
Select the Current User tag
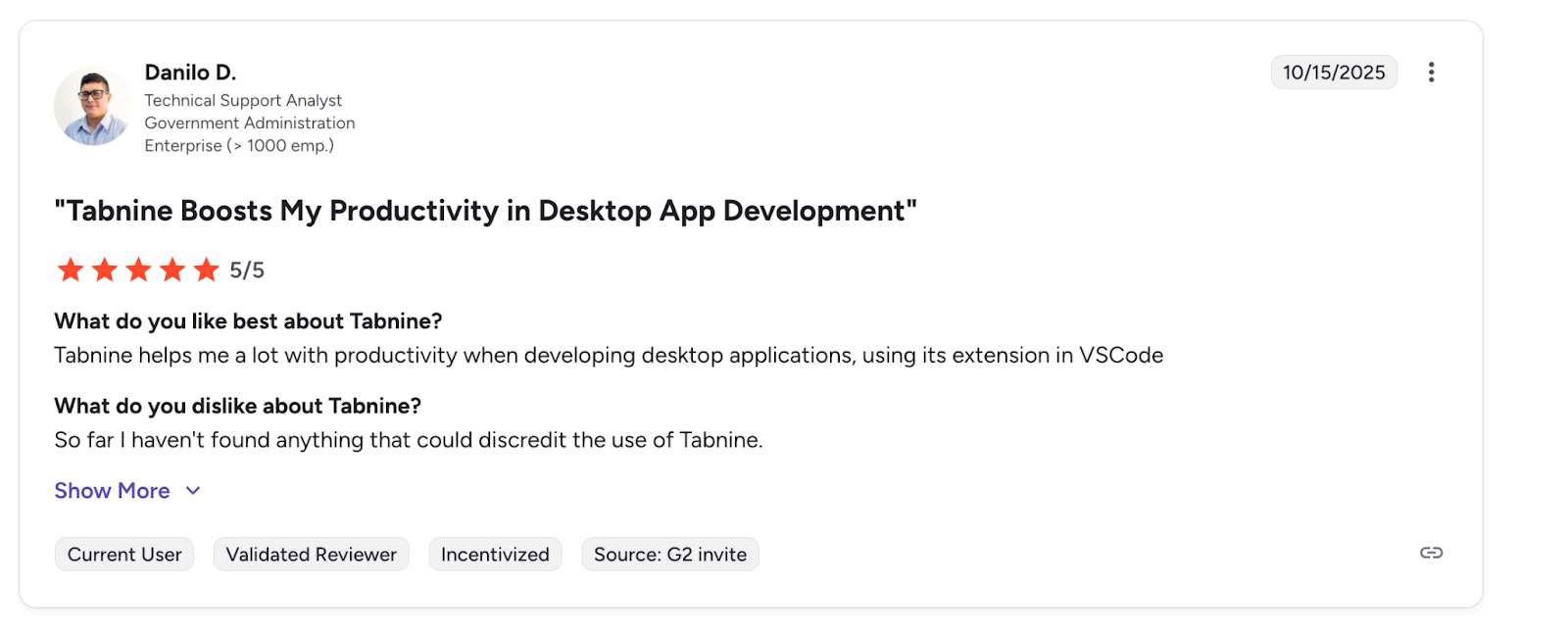point(124,555)
